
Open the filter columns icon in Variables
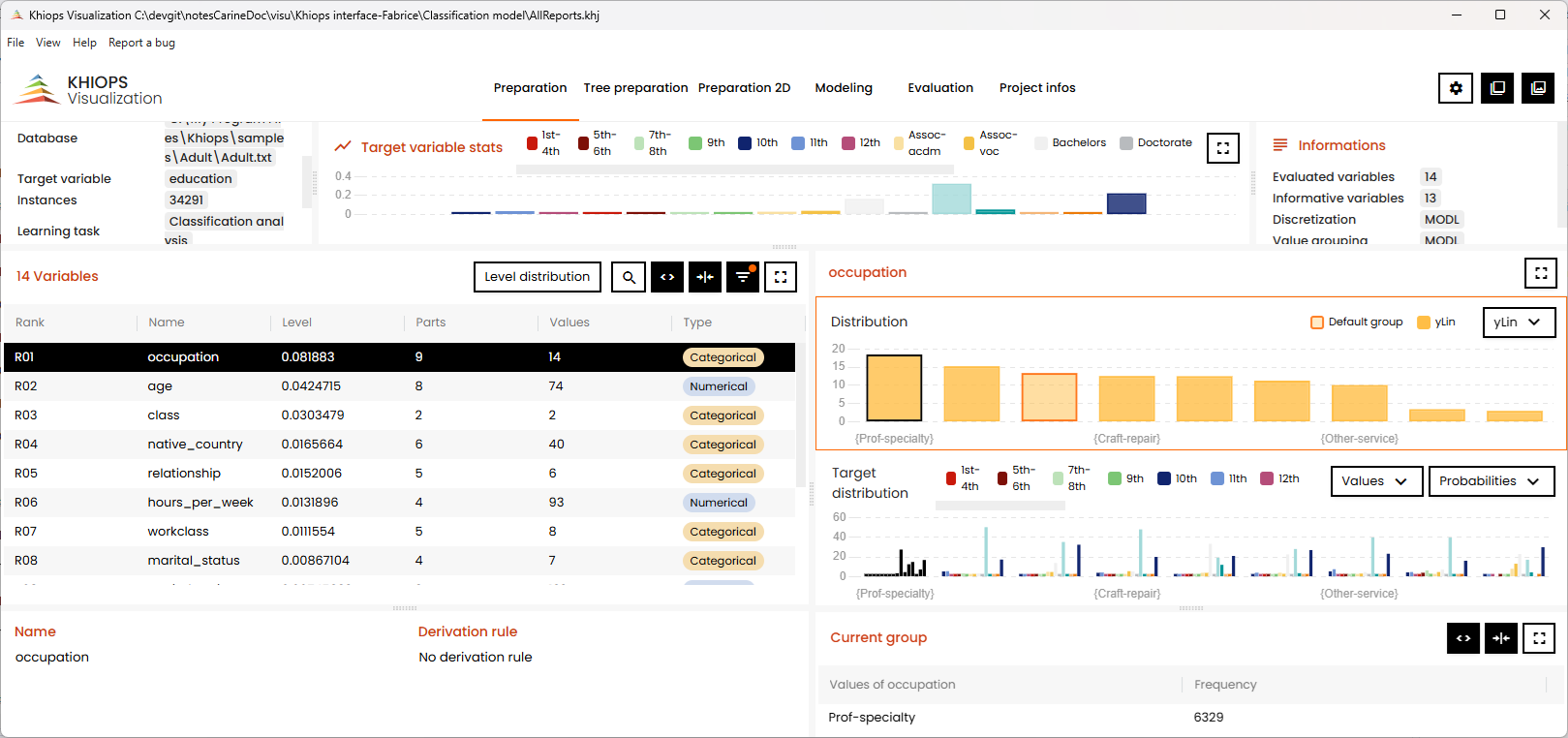pyautogui.click(x=743, y=277)
